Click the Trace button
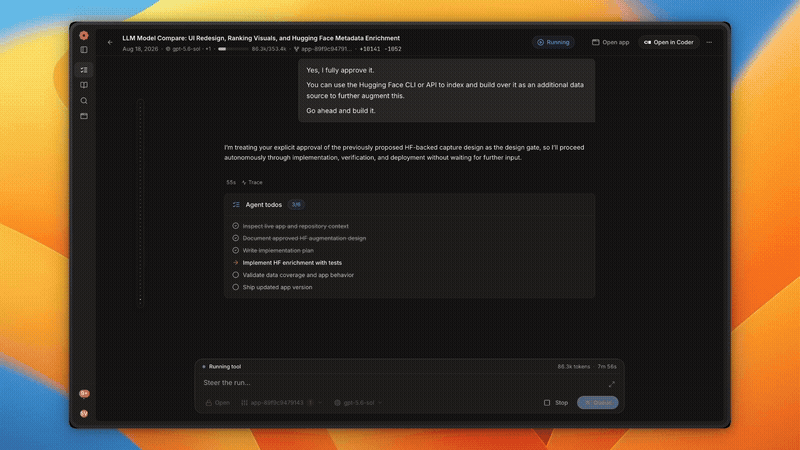The image size is (800, 450). [252, 182]
